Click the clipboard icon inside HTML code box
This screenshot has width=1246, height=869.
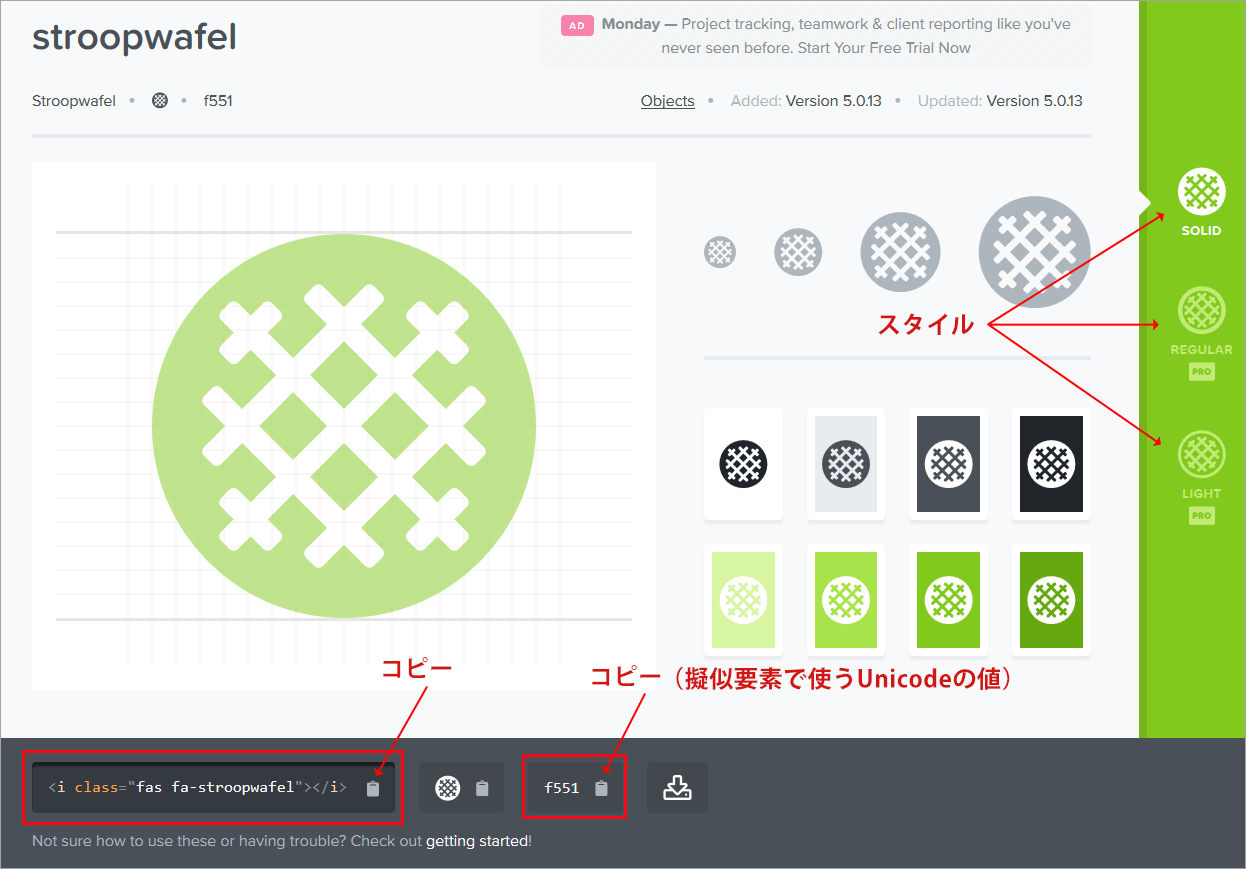coord(373,787)
